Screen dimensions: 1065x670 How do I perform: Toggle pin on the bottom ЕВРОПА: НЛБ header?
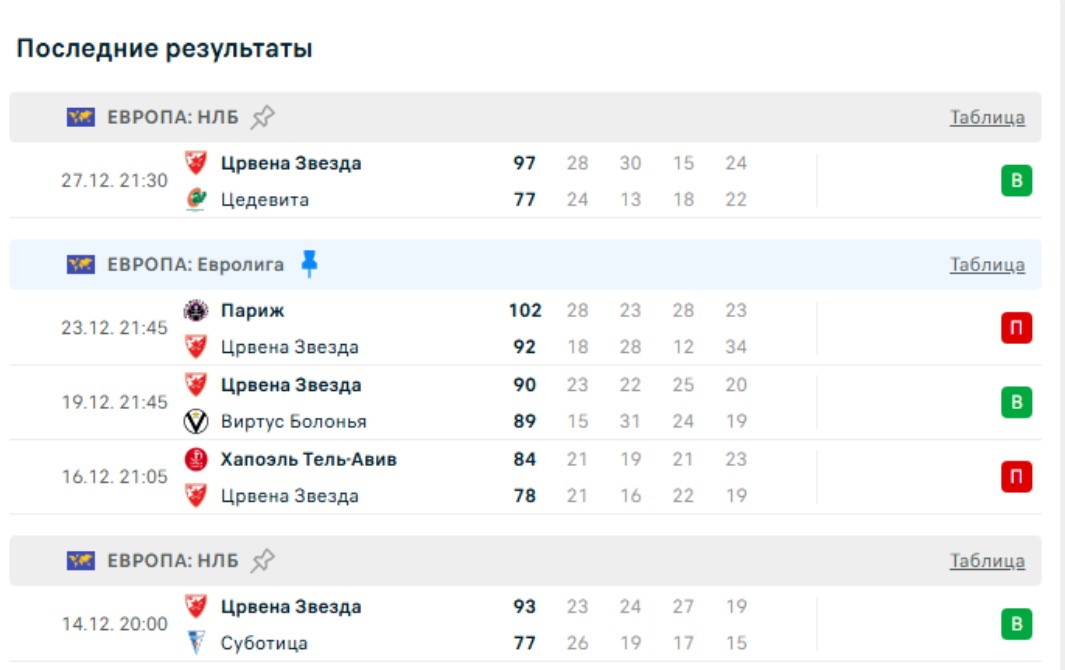(262, 561)
